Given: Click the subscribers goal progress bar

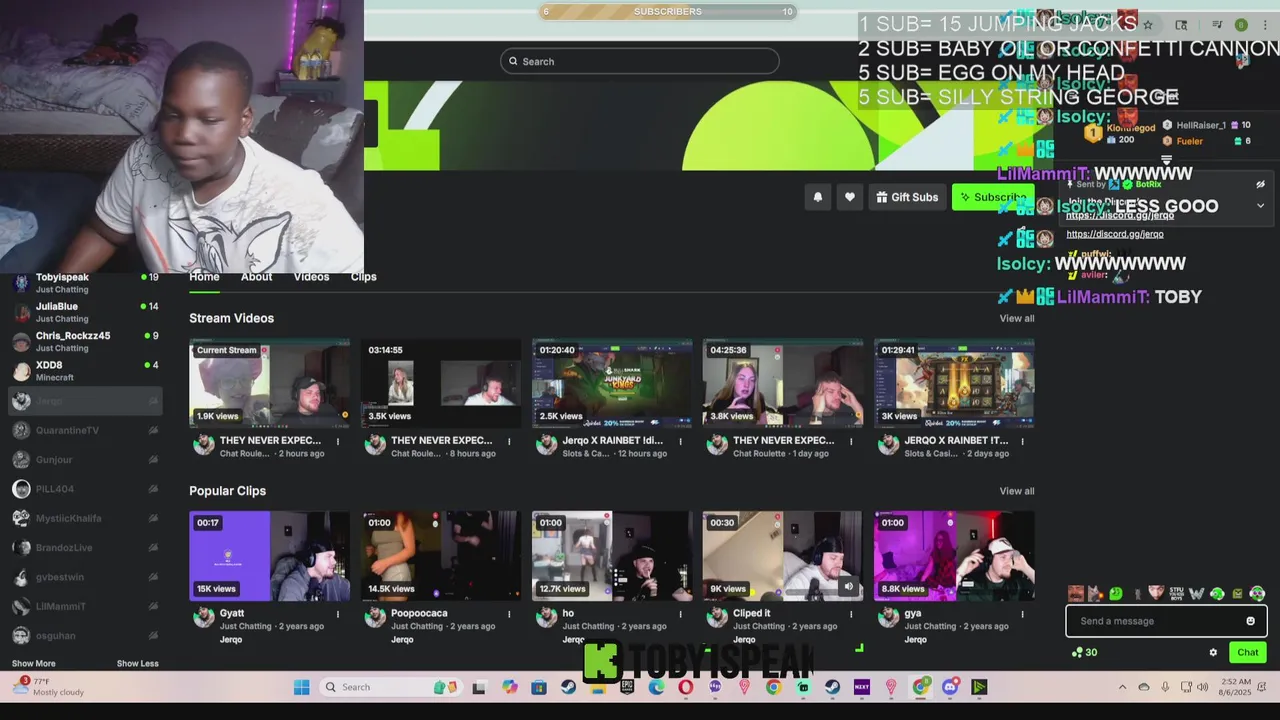Looking at the screenshot, I should [668, 12].
